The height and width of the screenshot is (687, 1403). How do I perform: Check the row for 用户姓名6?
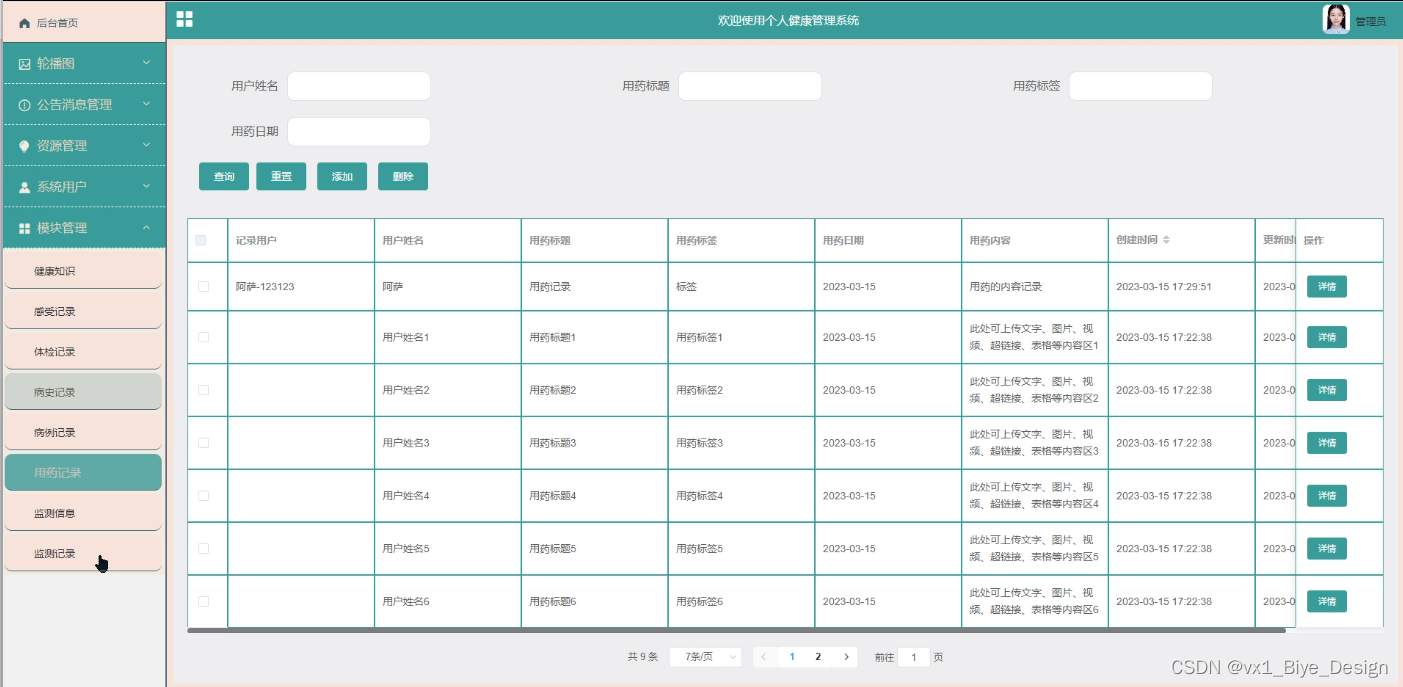coord(203,601)
